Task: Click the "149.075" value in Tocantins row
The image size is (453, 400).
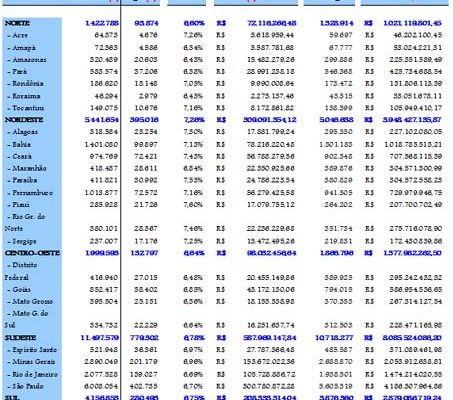Action: (104, 108)
